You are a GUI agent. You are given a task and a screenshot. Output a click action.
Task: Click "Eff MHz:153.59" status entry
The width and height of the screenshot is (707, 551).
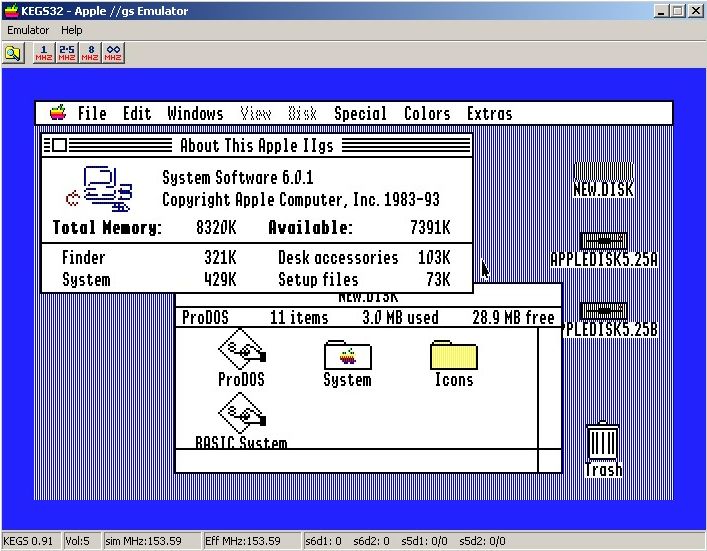[x=243, y=541]
